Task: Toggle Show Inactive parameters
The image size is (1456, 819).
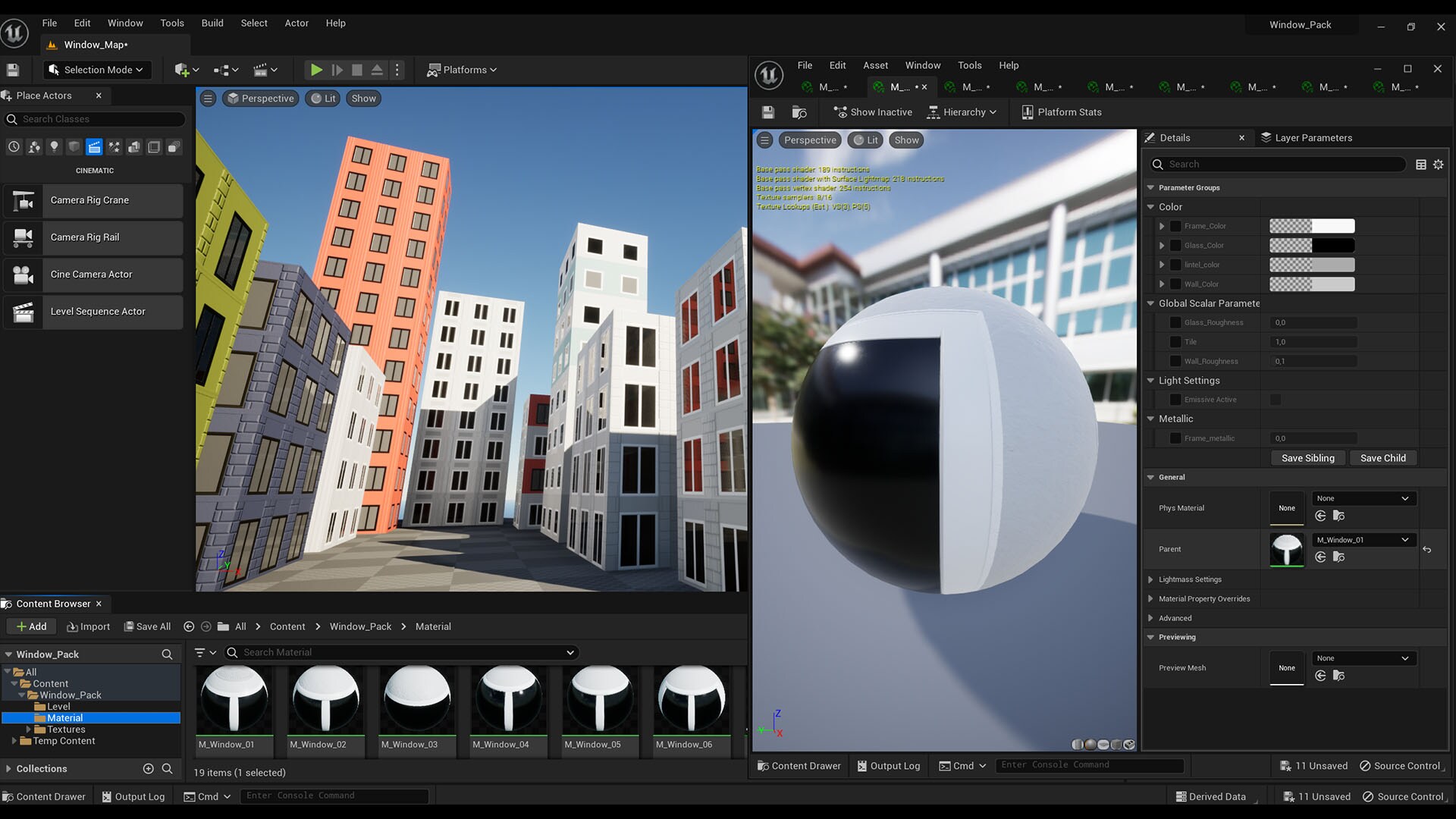Action: point(873,111)
